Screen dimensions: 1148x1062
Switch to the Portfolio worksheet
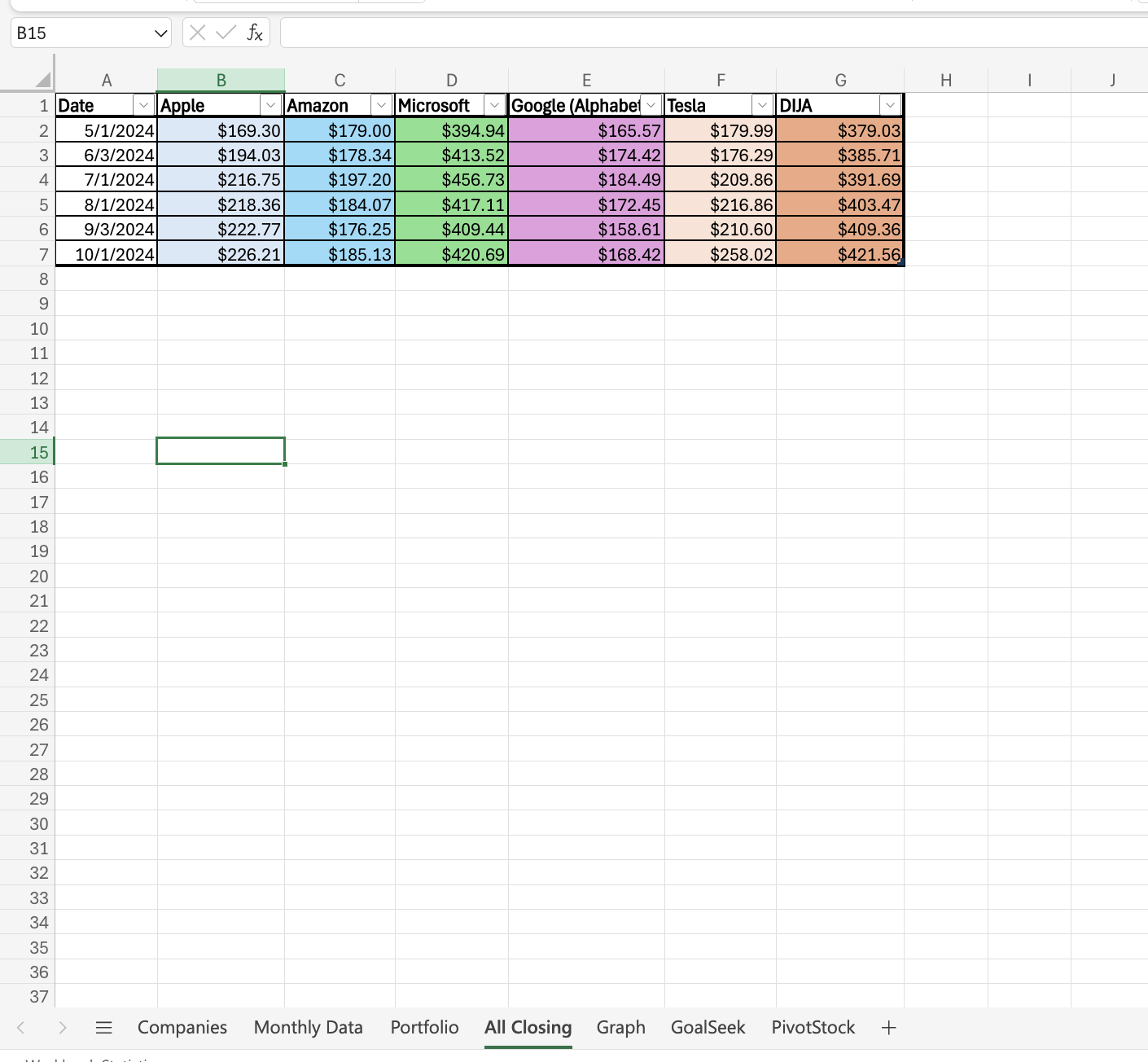click(x=424, y=1027)
